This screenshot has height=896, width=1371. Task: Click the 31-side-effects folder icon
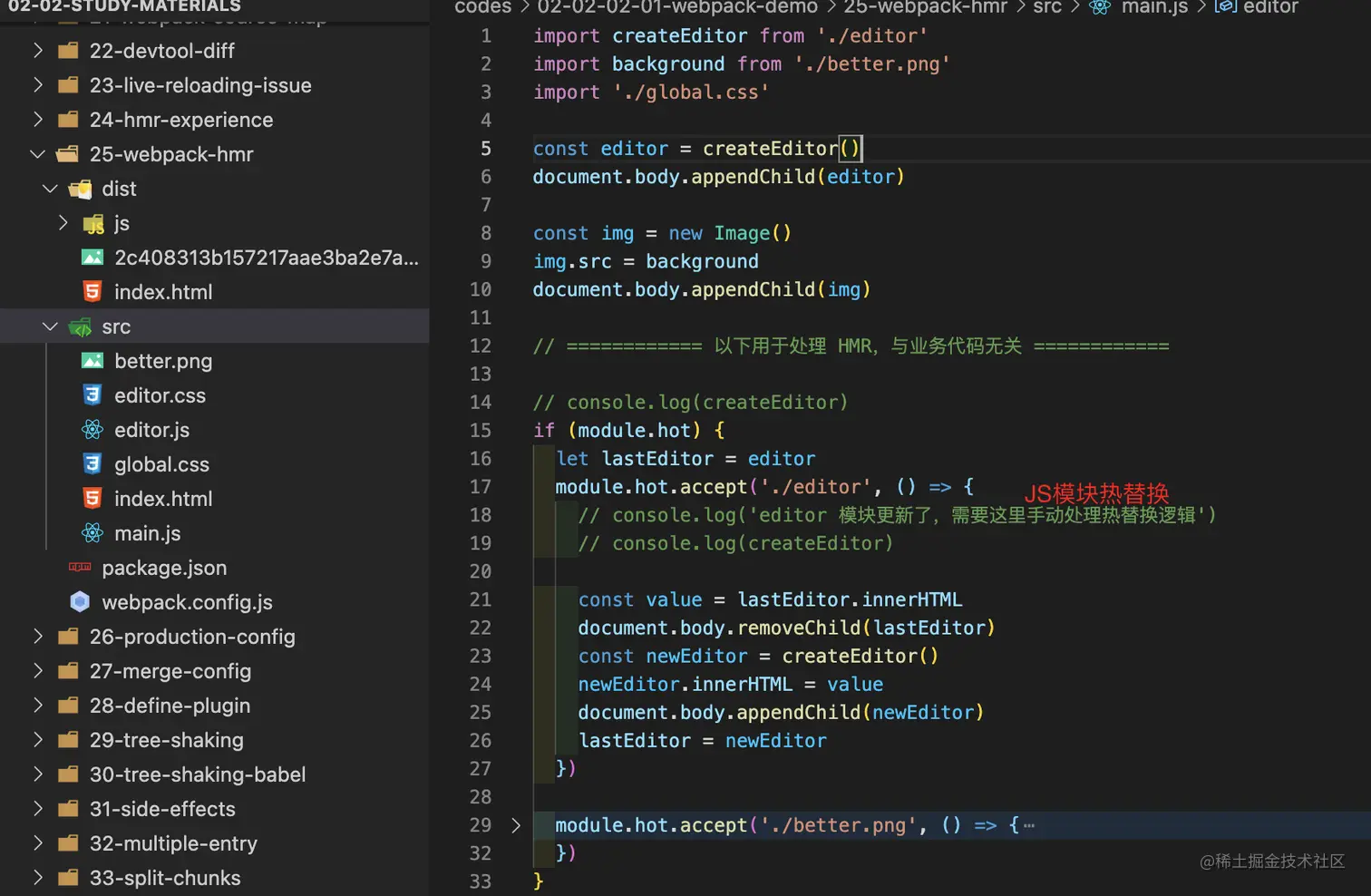(x=68, y=809)
